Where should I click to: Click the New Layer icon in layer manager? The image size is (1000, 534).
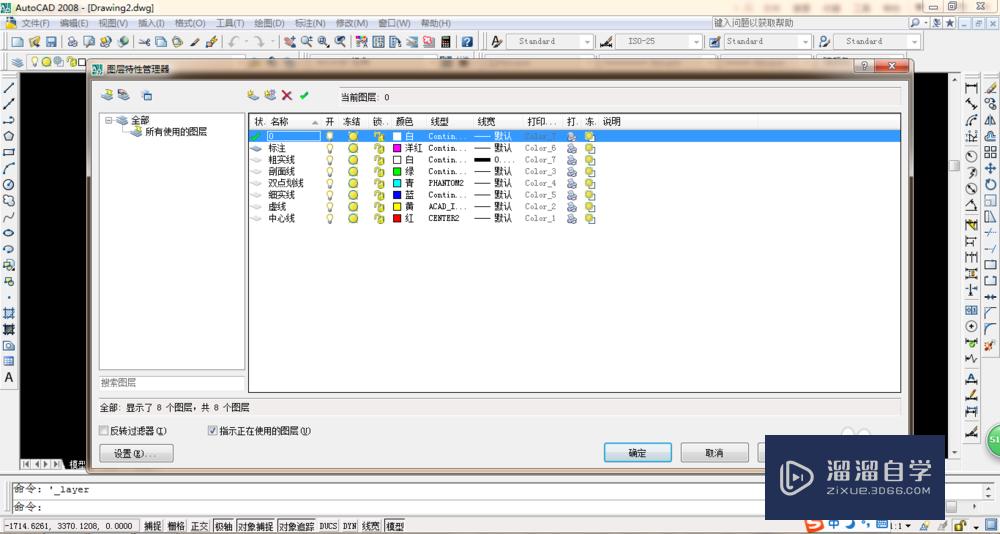point(253,96)
